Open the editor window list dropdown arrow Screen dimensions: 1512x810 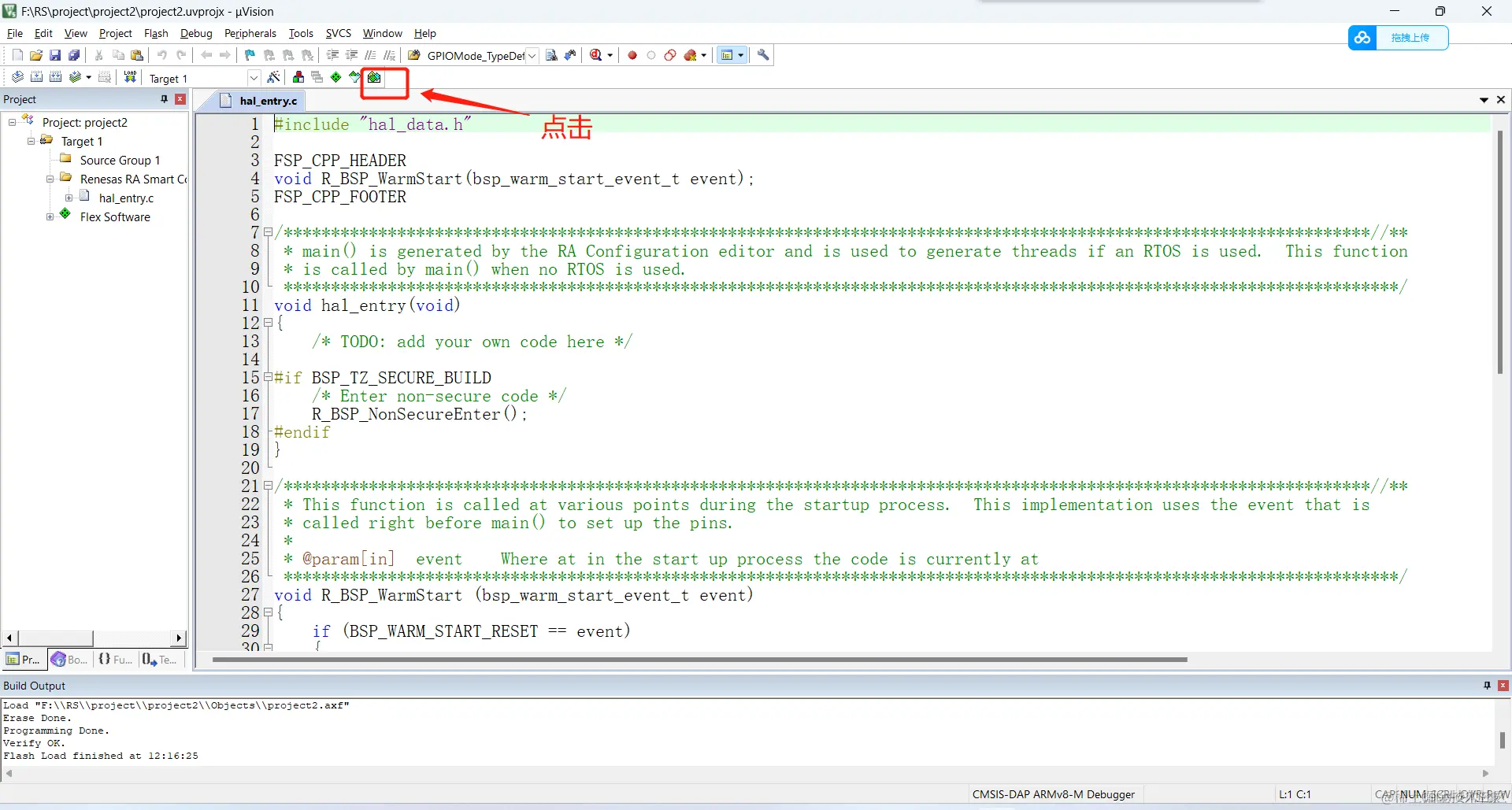[x=1484, y=100]
